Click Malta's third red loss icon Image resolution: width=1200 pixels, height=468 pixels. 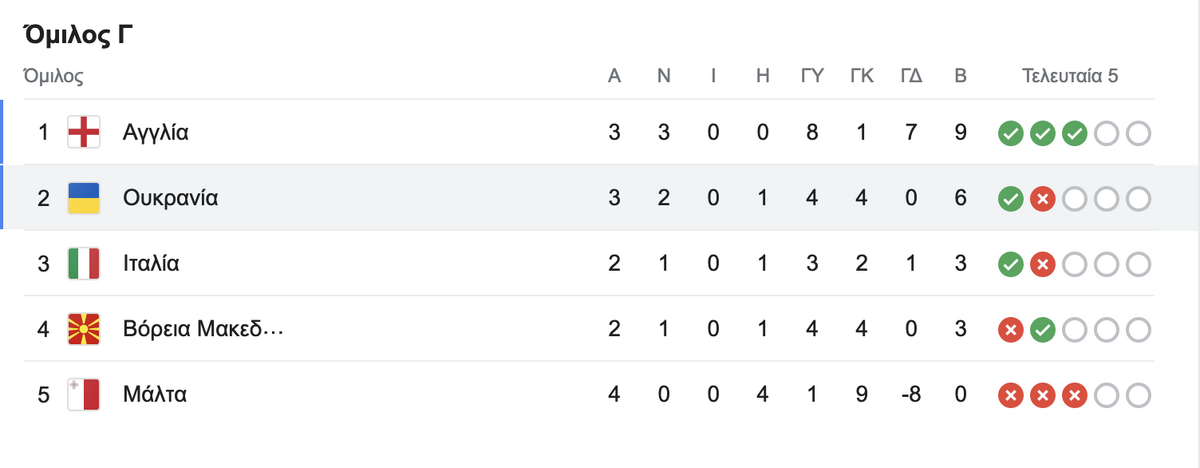point(1074,396)
